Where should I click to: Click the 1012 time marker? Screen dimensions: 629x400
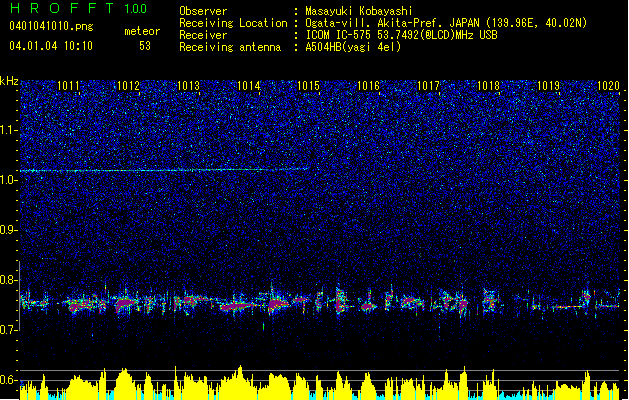click(x=128, y=86)
